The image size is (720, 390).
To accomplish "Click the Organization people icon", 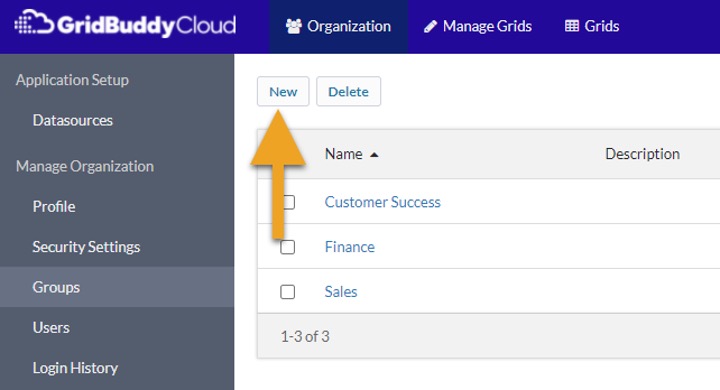I will 294,26.
